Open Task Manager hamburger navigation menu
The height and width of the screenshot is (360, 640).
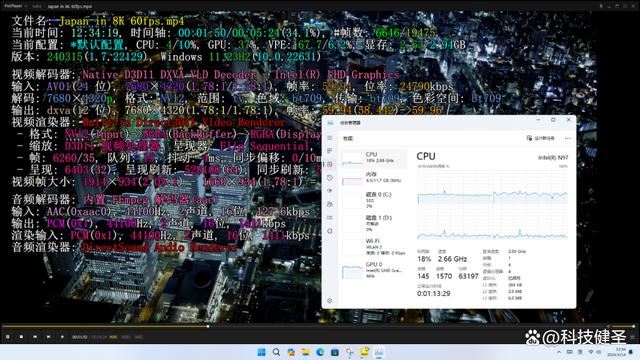coord(330,138)
